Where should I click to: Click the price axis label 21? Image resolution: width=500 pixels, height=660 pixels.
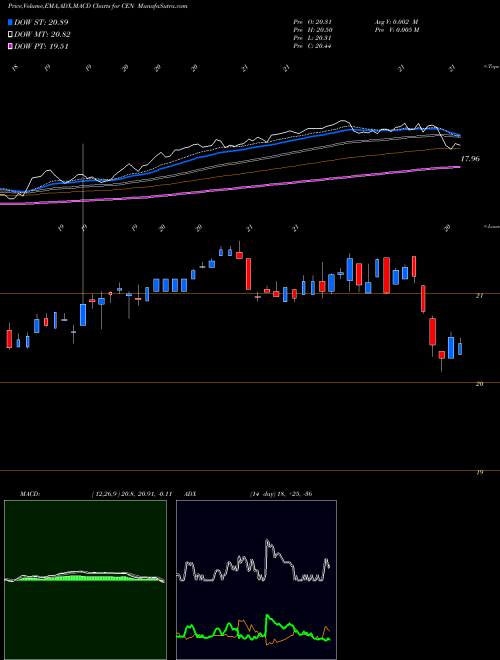[479, 296]
